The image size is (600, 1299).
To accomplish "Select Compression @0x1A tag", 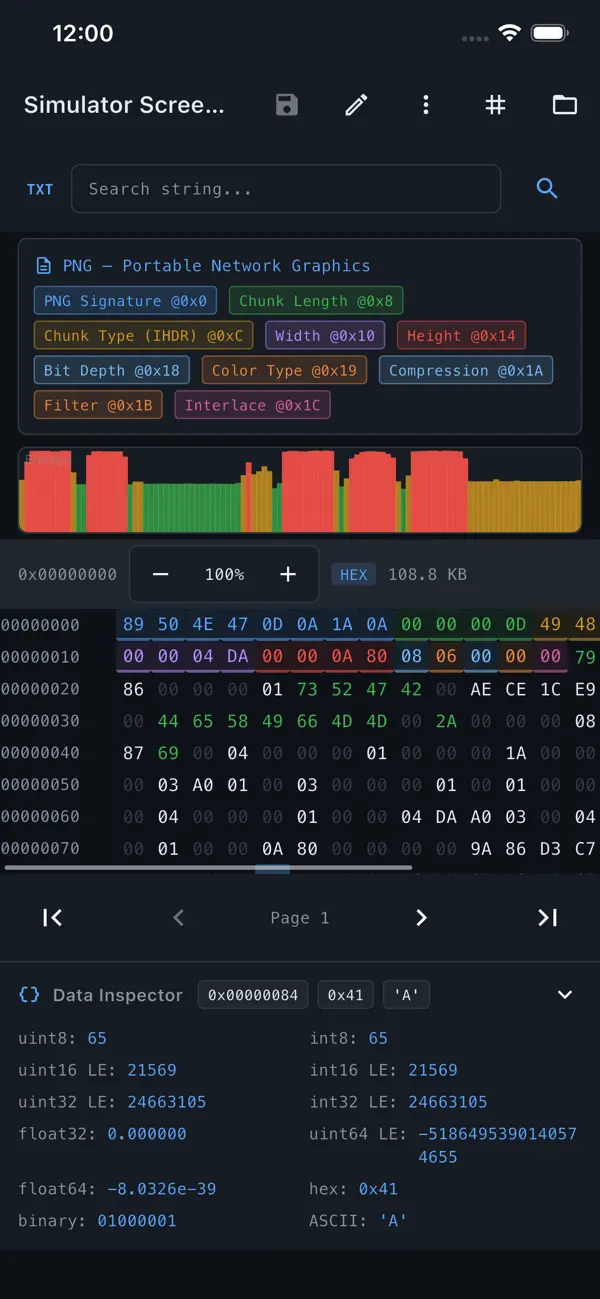I will coord(466,370).
